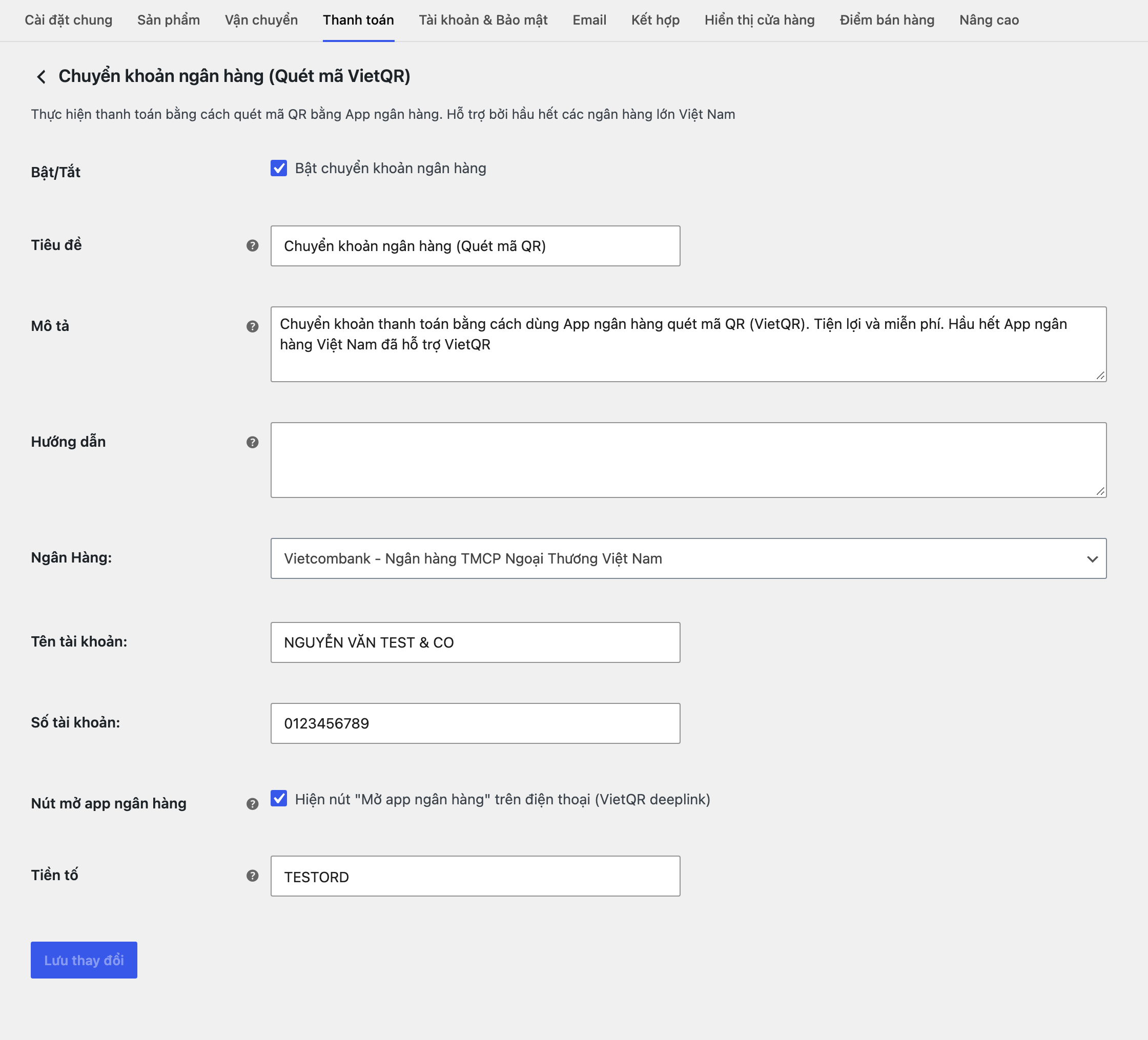
Task: Open Tài khoản & Bảo mật tab
Action: 483,20
